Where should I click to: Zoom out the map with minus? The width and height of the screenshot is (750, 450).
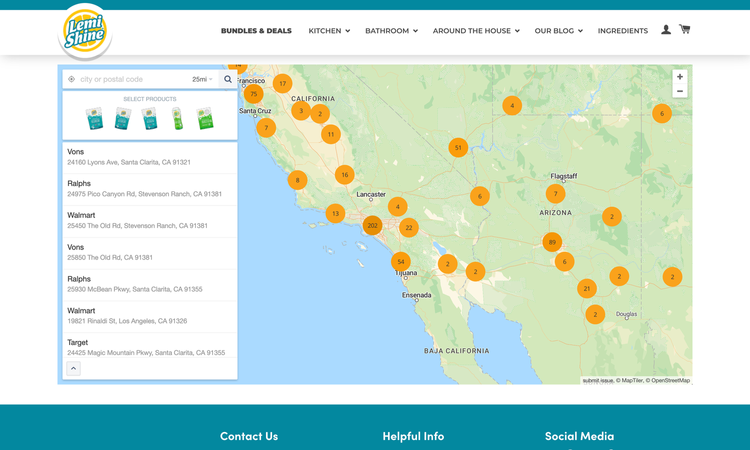click(680, 91)
